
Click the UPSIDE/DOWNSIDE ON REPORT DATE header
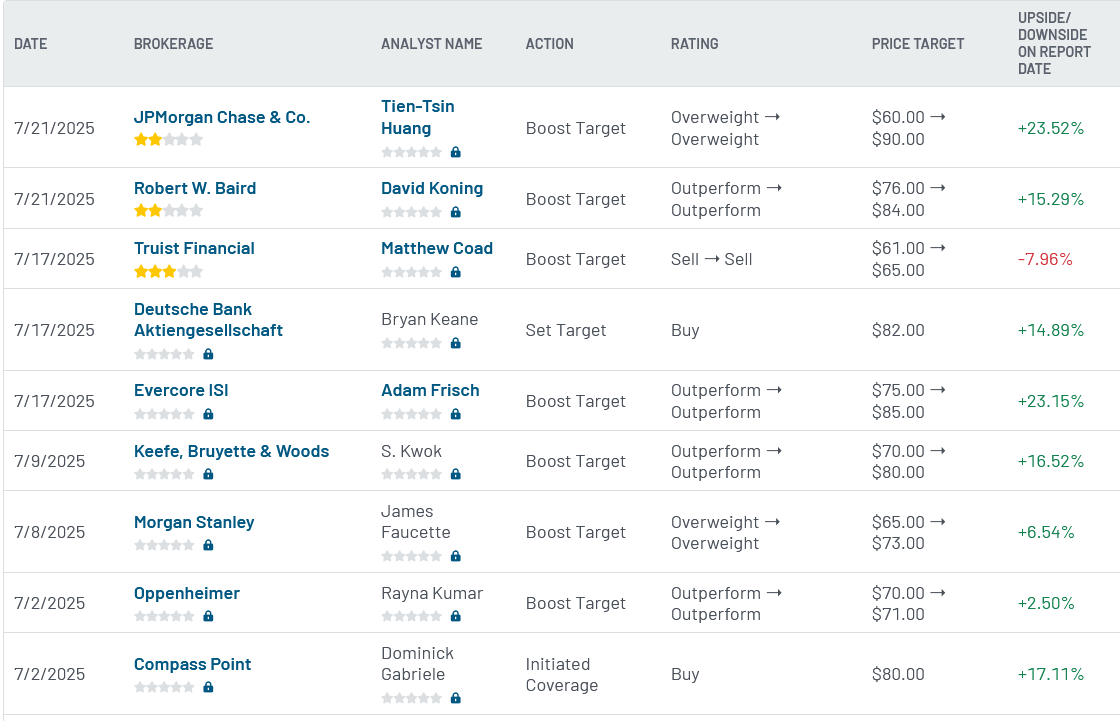[1054, 44]
